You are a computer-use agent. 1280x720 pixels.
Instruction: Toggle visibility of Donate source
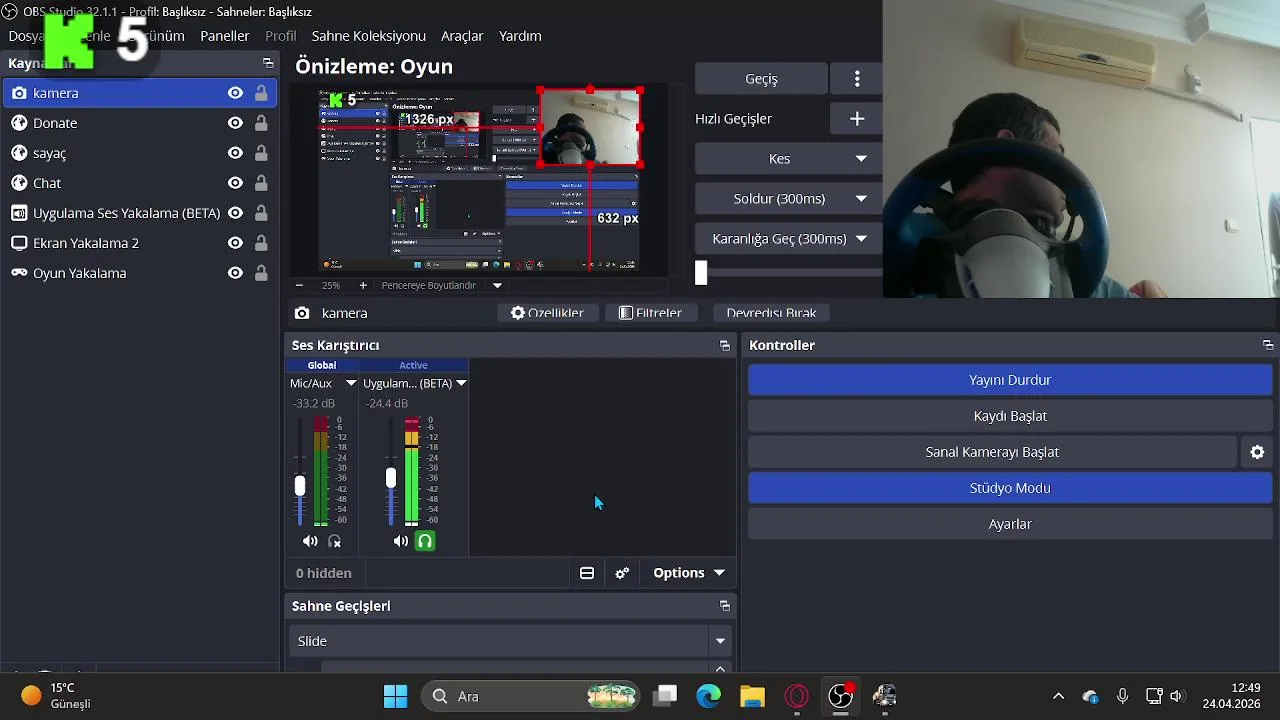coord(235,123)
